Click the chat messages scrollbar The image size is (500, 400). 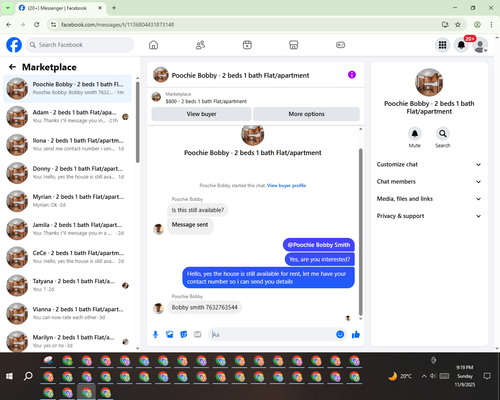(360, 232)
